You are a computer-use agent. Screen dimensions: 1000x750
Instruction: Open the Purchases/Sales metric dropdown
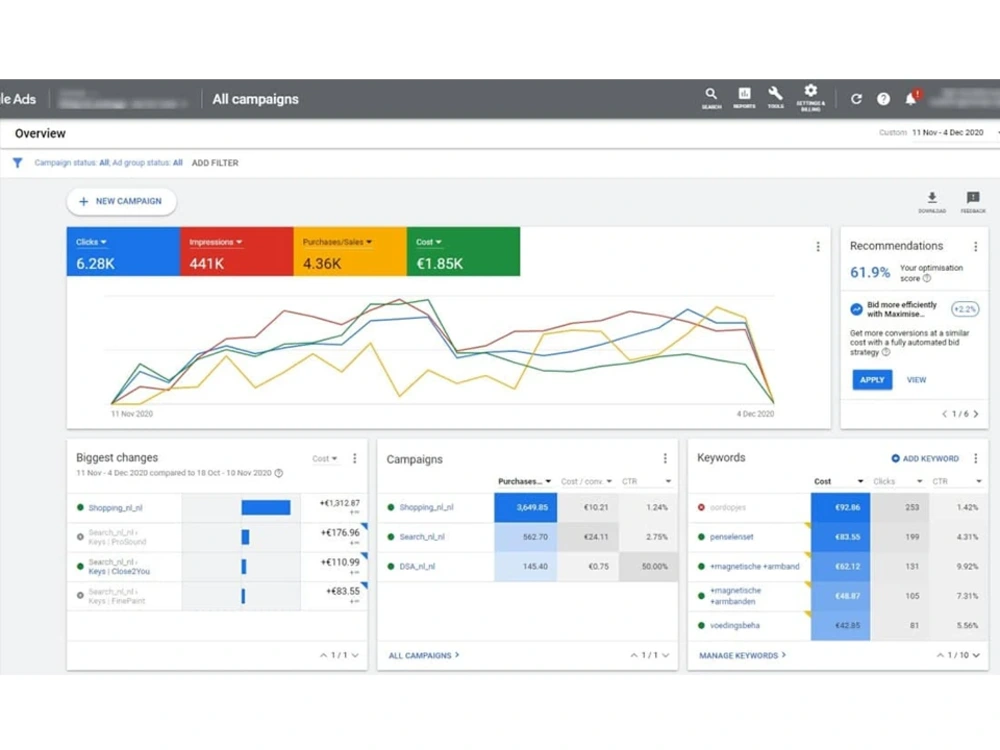pyautogui.click(x=337, y=242)
